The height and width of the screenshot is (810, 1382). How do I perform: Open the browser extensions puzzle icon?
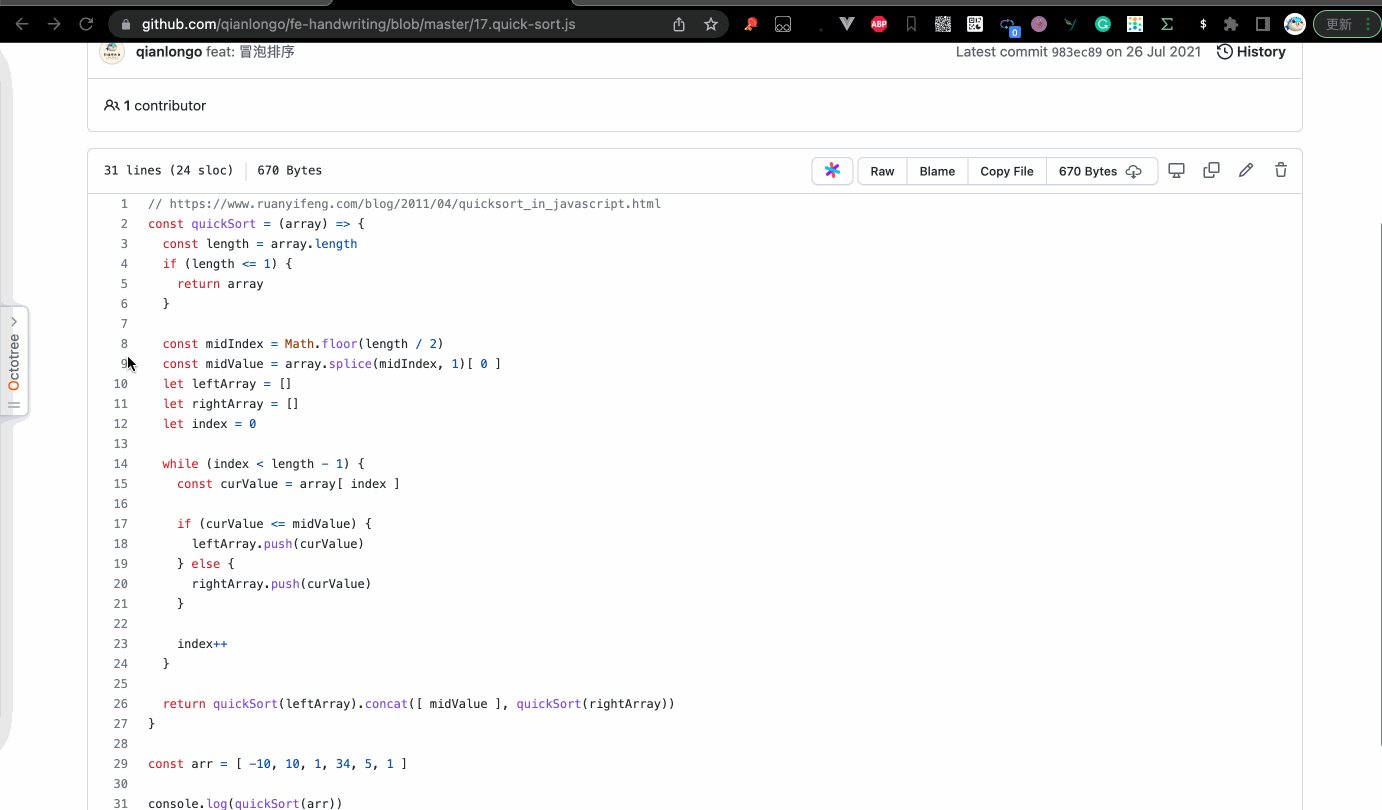point(1230,23)
